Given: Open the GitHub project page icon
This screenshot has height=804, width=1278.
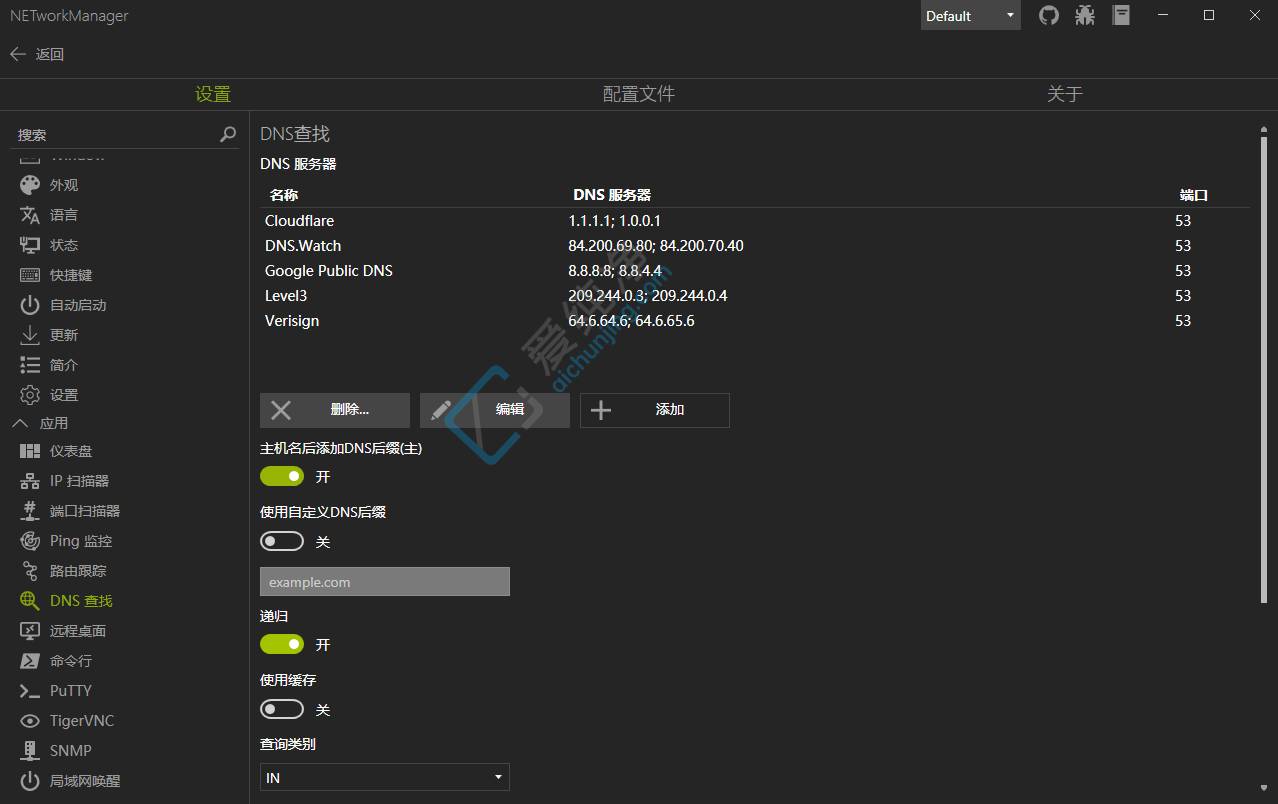Looking at the screenshot, I should 1049,15.
